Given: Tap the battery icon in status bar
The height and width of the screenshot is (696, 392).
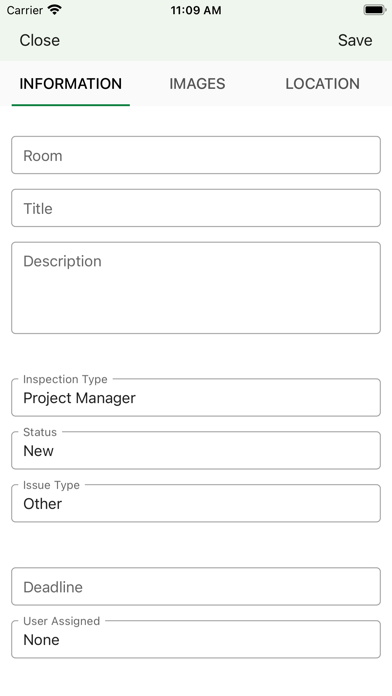Looking at the screenshot, I should pyautogui.click(x=374, y=10).
